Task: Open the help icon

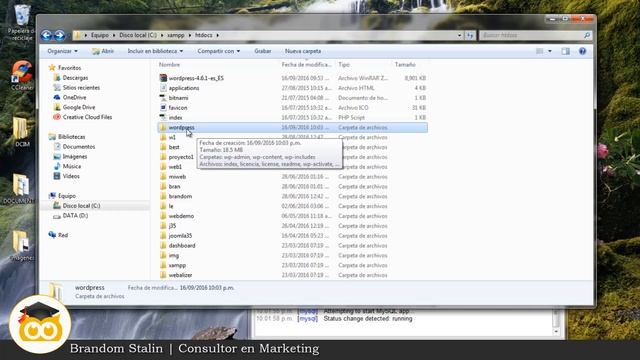Action: coord(582,51)
